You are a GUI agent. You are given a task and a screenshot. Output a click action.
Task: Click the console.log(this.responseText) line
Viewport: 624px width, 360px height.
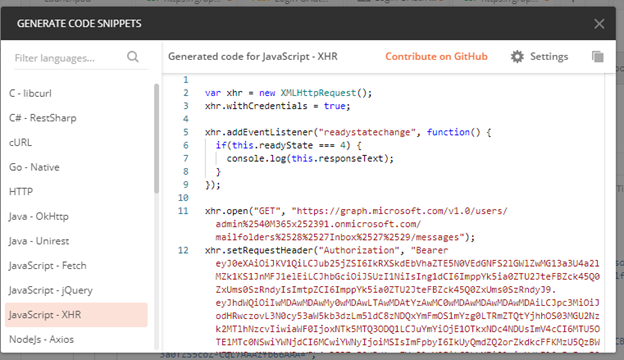point(310,159)
